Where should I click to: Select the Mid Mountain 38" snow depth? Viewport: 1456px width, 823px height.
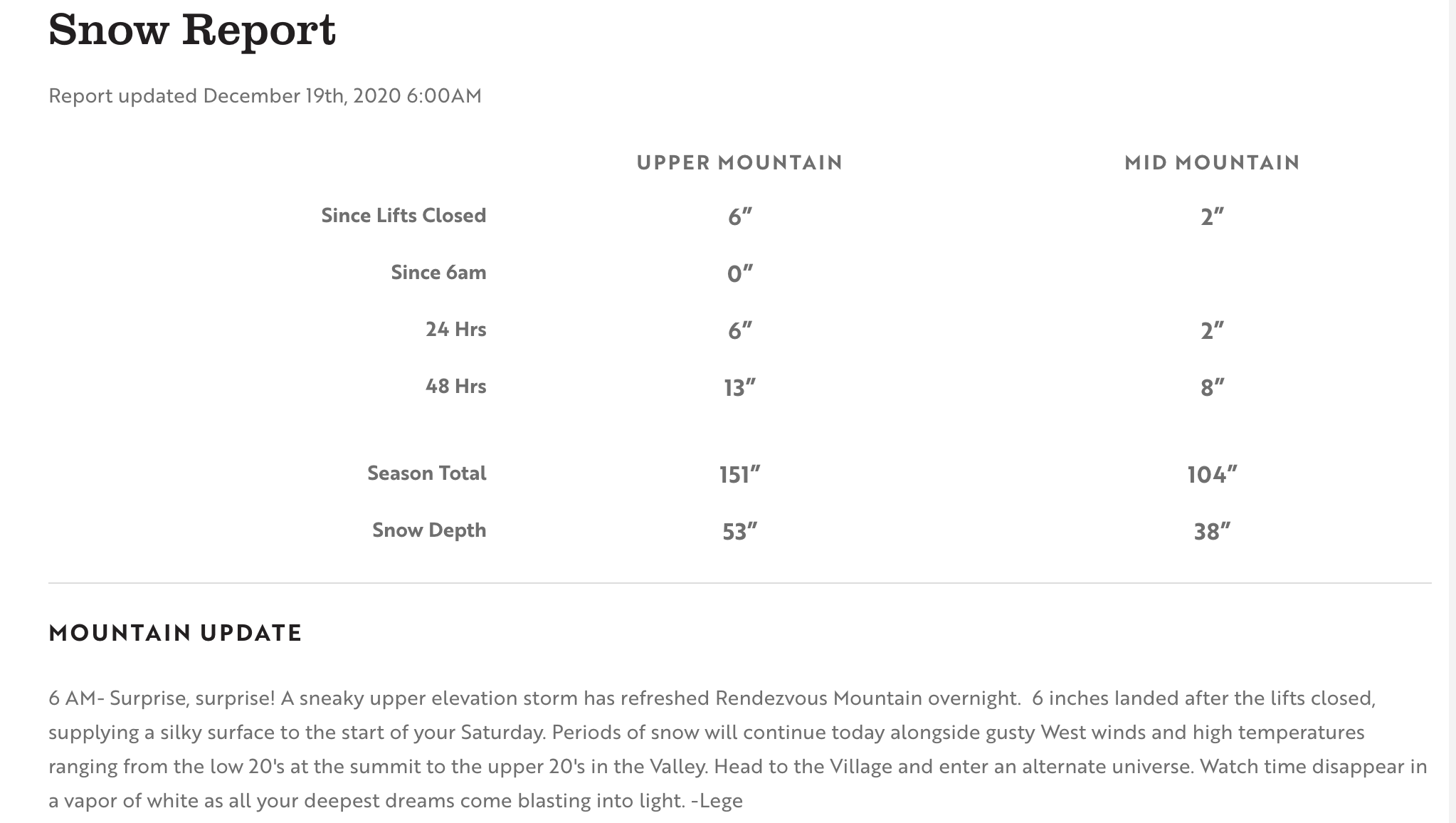click(1212, 531)
